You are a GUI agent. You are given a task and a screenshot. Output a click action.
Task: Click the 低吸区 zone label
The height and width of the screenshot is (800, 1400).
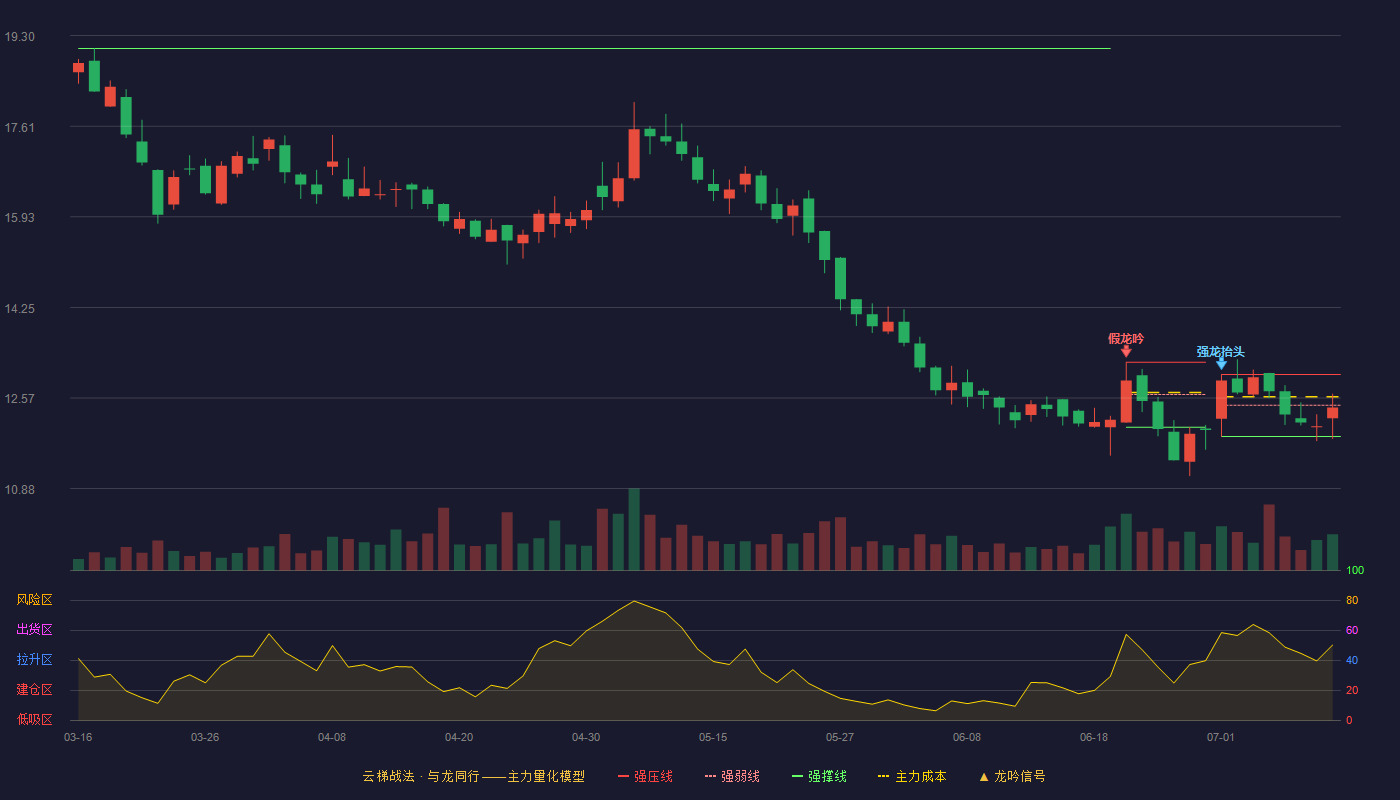34,720
